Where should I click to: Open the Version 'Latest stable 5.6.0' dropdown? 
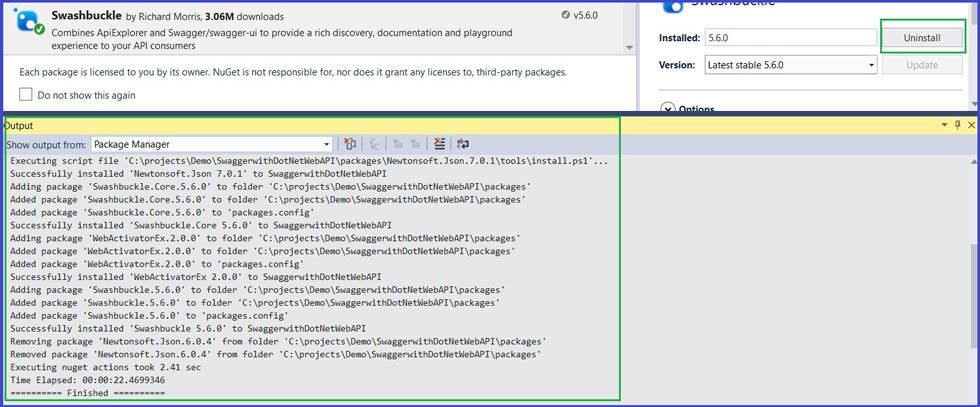click(x=789, y=65)
